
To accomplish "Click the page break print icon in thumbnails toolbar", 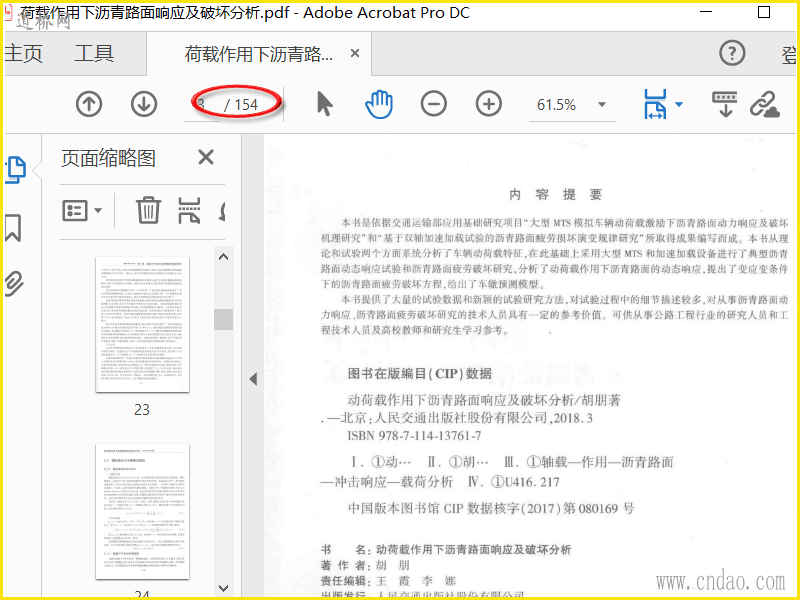I will point(189,210).
